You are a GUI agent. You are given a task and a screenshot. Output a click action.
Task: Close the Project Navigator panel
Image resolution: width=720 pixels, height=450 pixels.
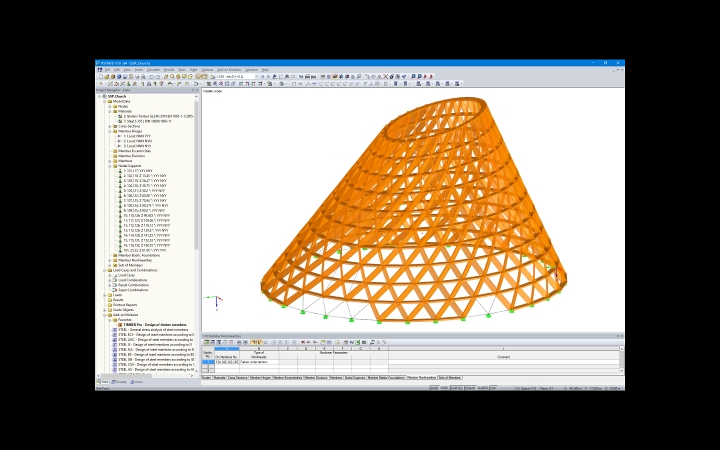coord(197,90)
